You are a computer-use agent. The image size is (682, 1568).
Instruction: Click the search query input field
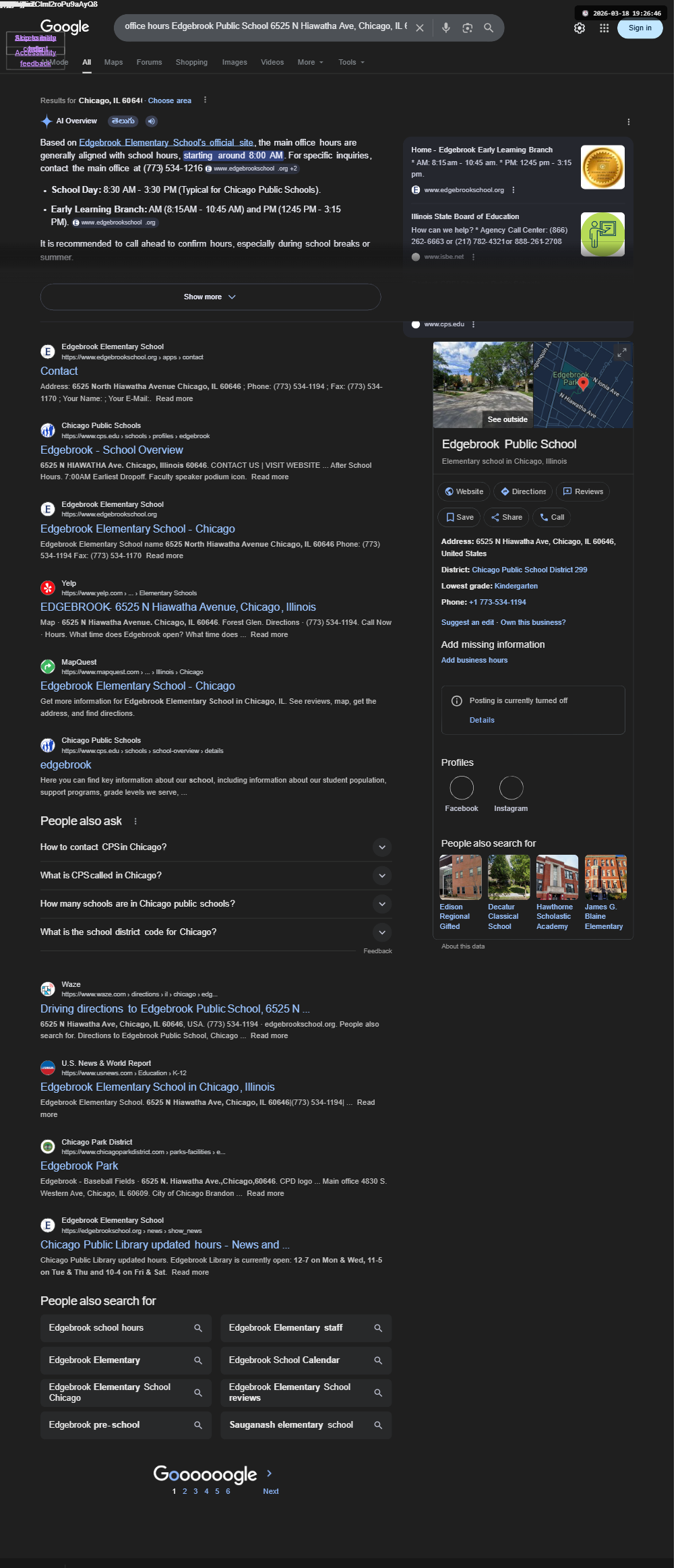pyautogui.click(x=266, y=26)
